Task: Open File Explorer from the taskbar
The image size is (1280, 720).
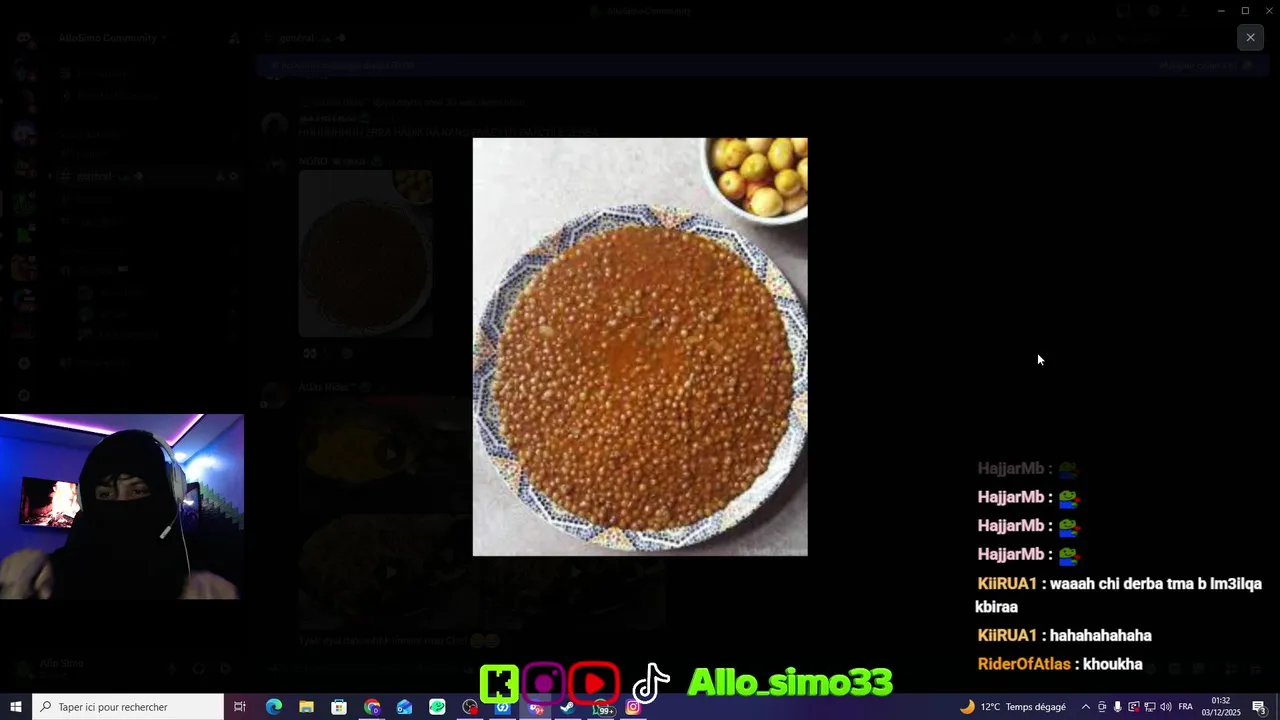Action: pyautogui.click(x=306, y=707)
